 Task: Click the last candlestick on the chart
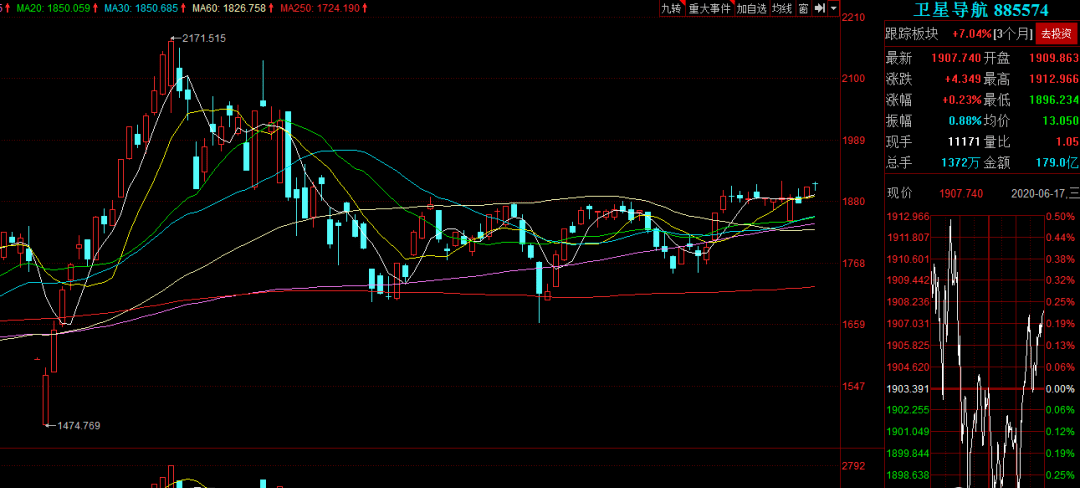(816, 185)
